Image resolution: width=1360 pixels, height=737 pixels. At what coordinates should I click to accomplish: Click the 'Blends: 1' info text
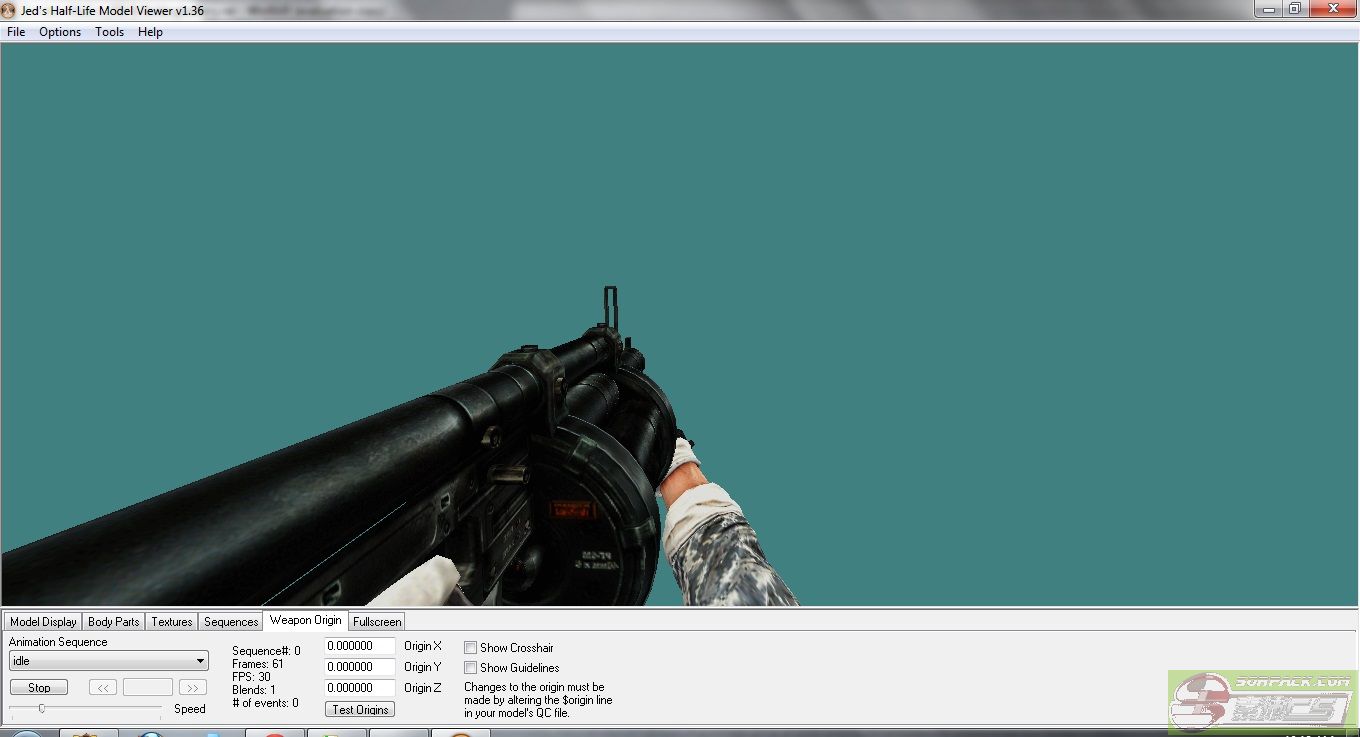pyautogui.click(x=254, y=690)
